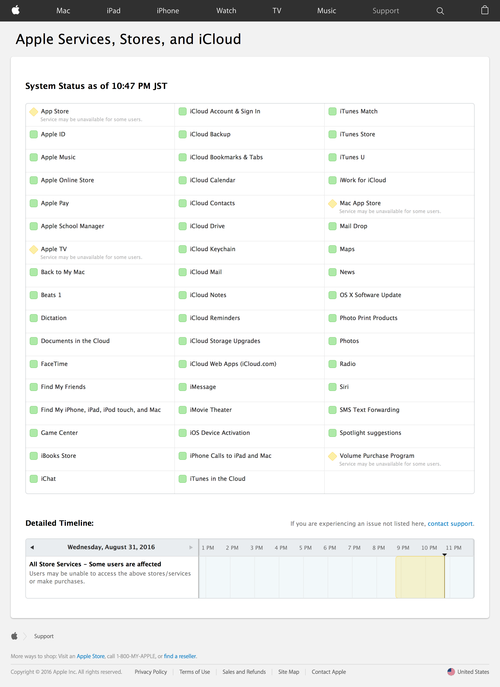The height and width of the screenshot is (687, 500).
Task: Click the Support breadcrumb in the footer
Action: tap(44, 636)
